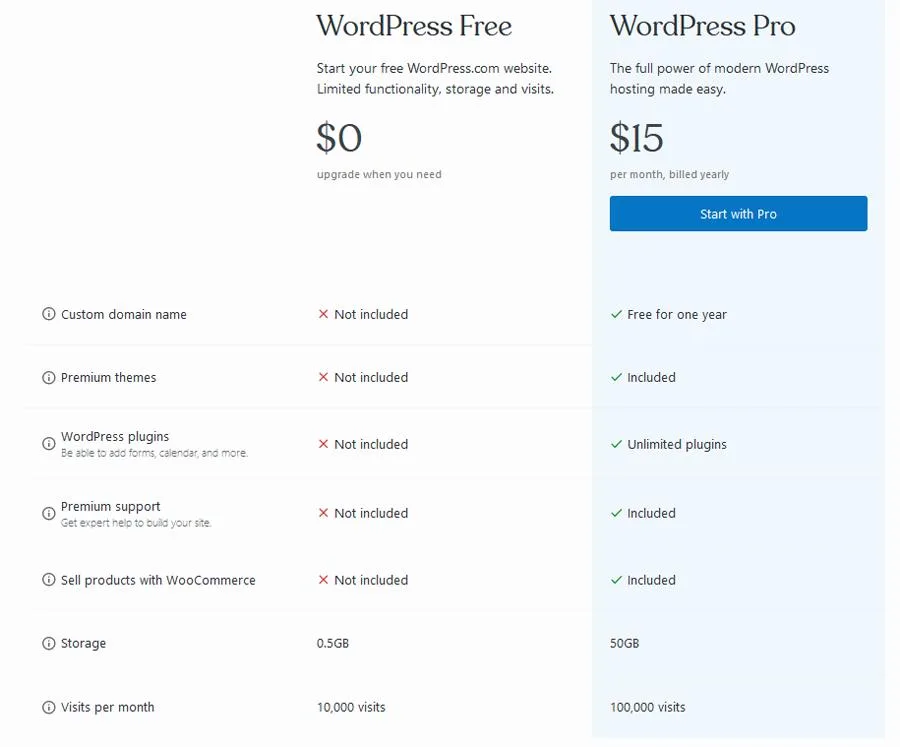The image size is (900, 747).
Task: Click the red X on Premium themes row
Action: [x=322, y=377]
